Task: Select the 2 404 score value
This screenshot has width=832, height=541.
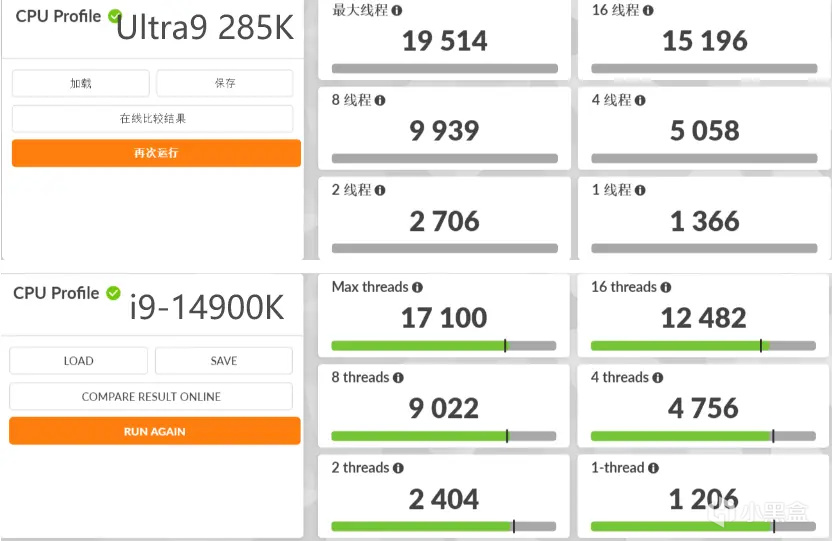Action: coord(444,499)
